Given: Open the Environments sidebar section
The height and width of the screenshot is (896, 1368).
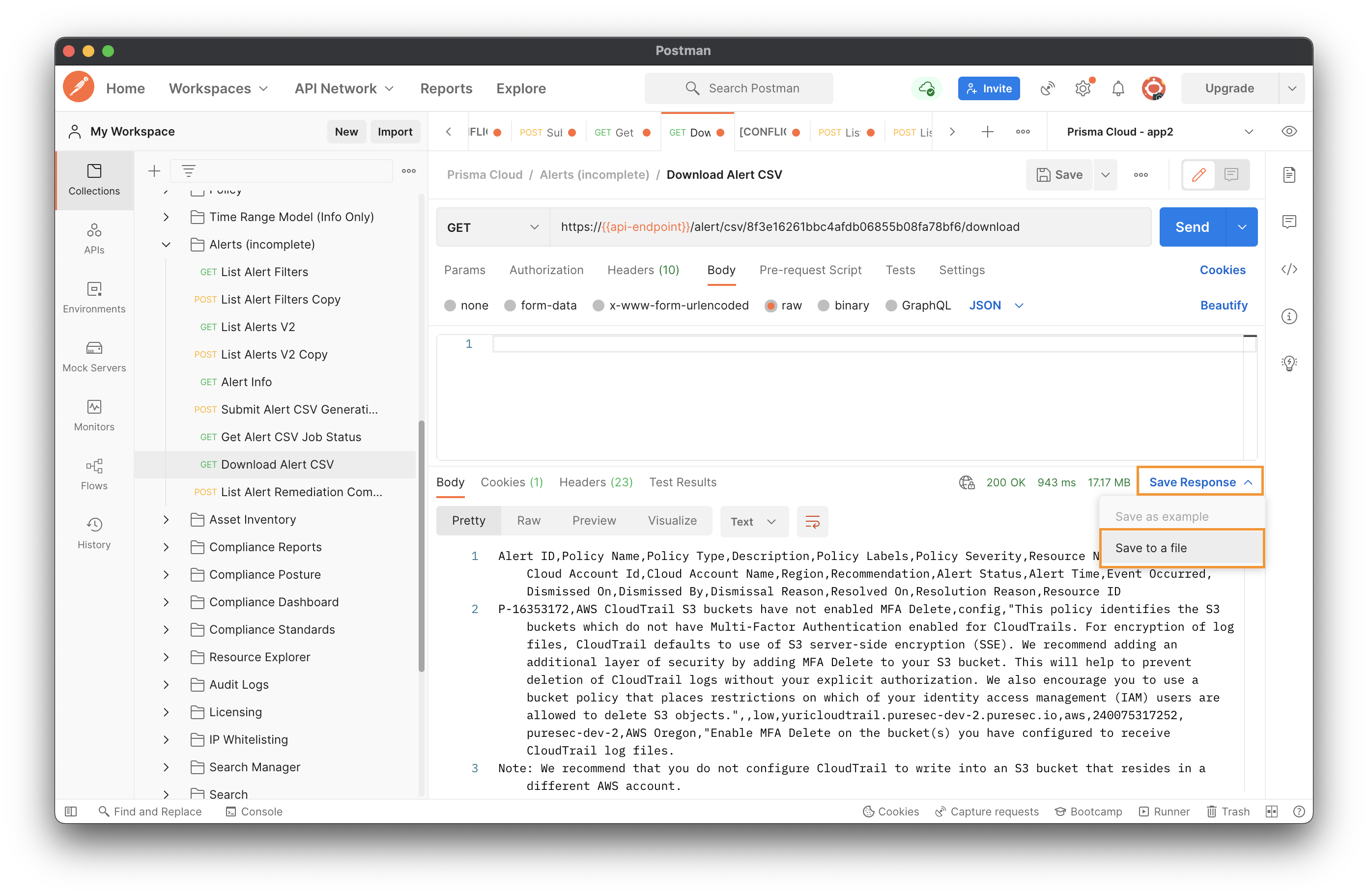Looking at the screenshot, I should 94,298.
